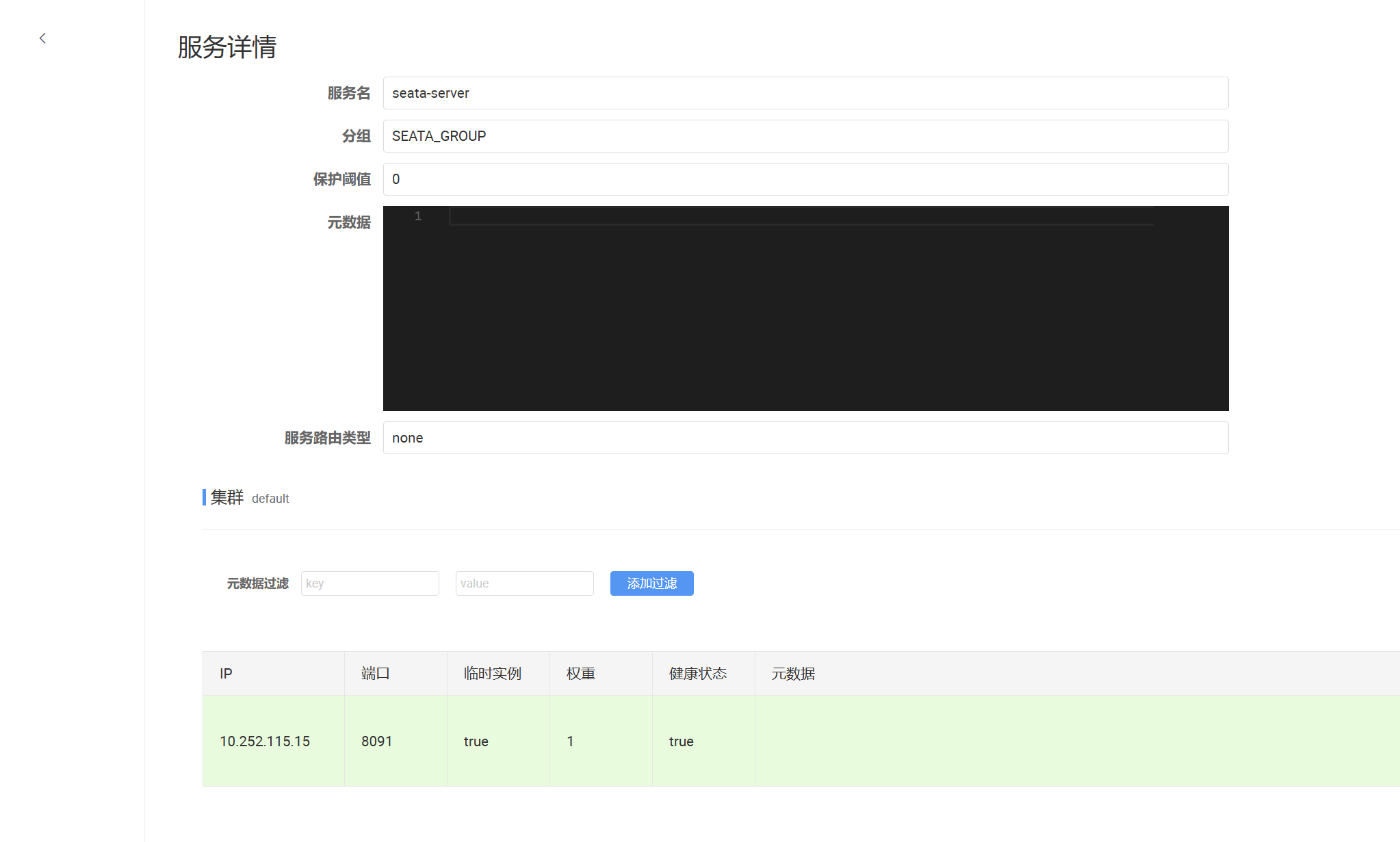This screenshot has width=1400, height=842.
Task: Click the 健康状态 true cell in row
Action: tap(681, 741)
